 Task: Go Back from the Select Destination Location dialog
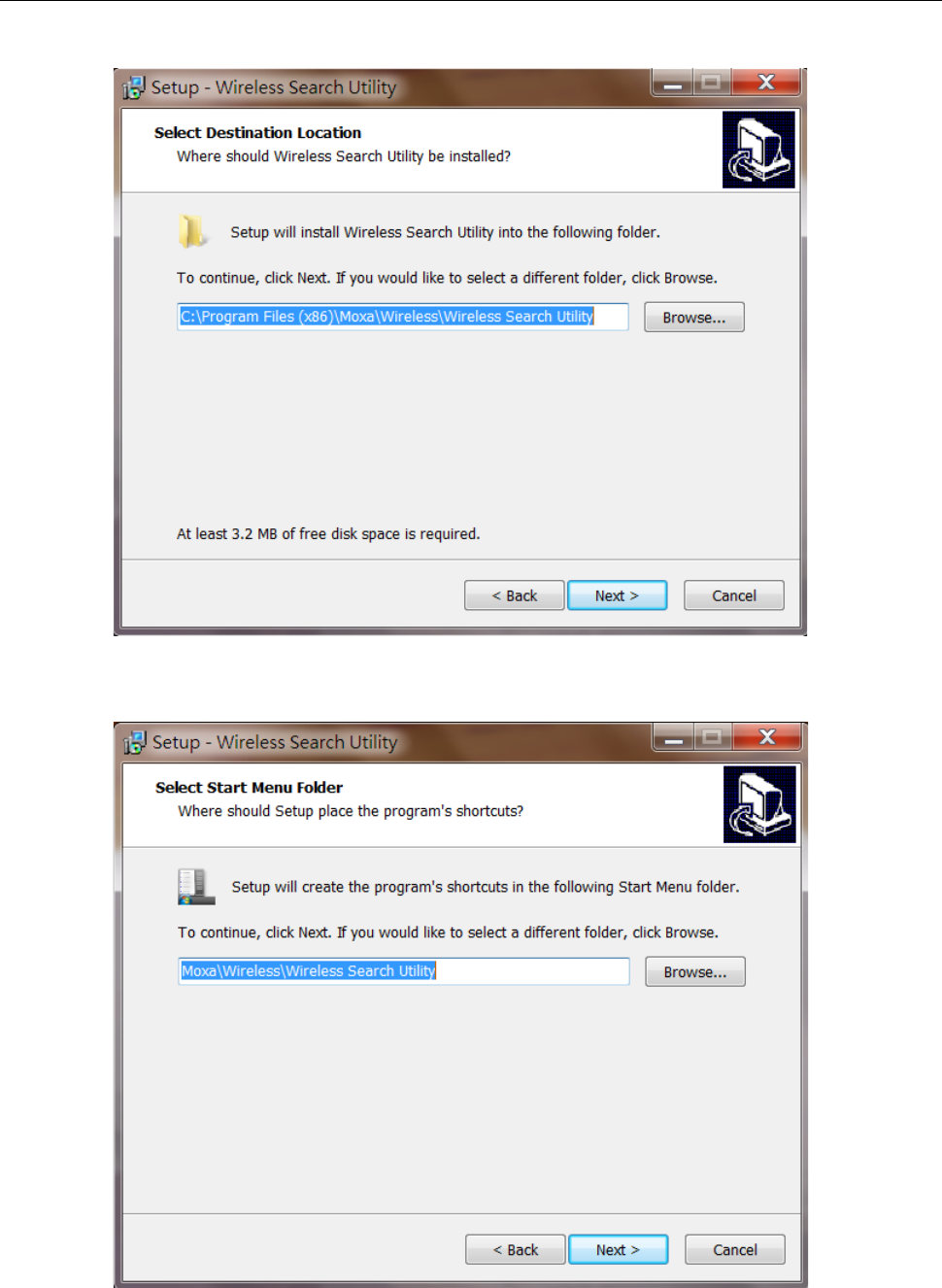(x=514, y=595)
